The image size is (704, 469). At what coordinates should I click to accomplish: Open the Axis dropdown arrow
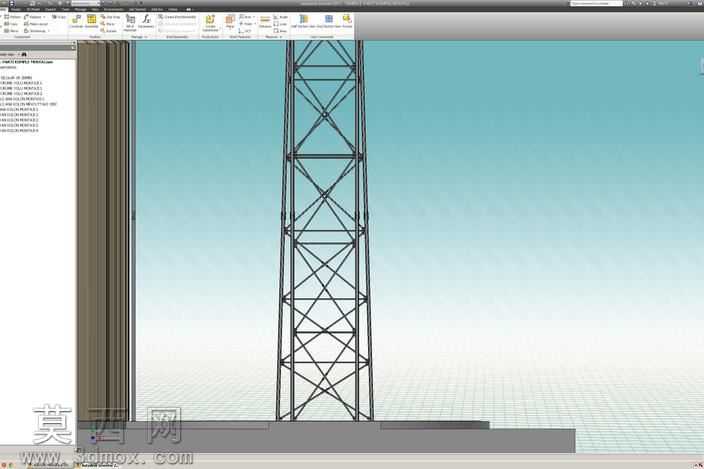click(x=254, y=17)
